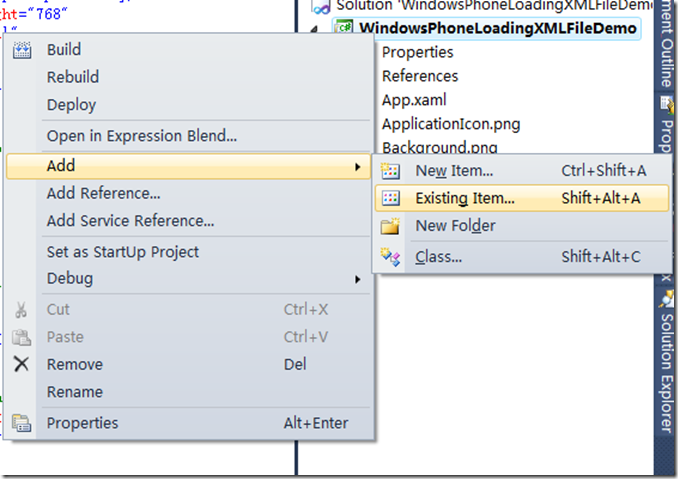Click the Class icon in submenu
Image resolution: width=678 pixels, height=479 pixels.
(x=390, y=257)
